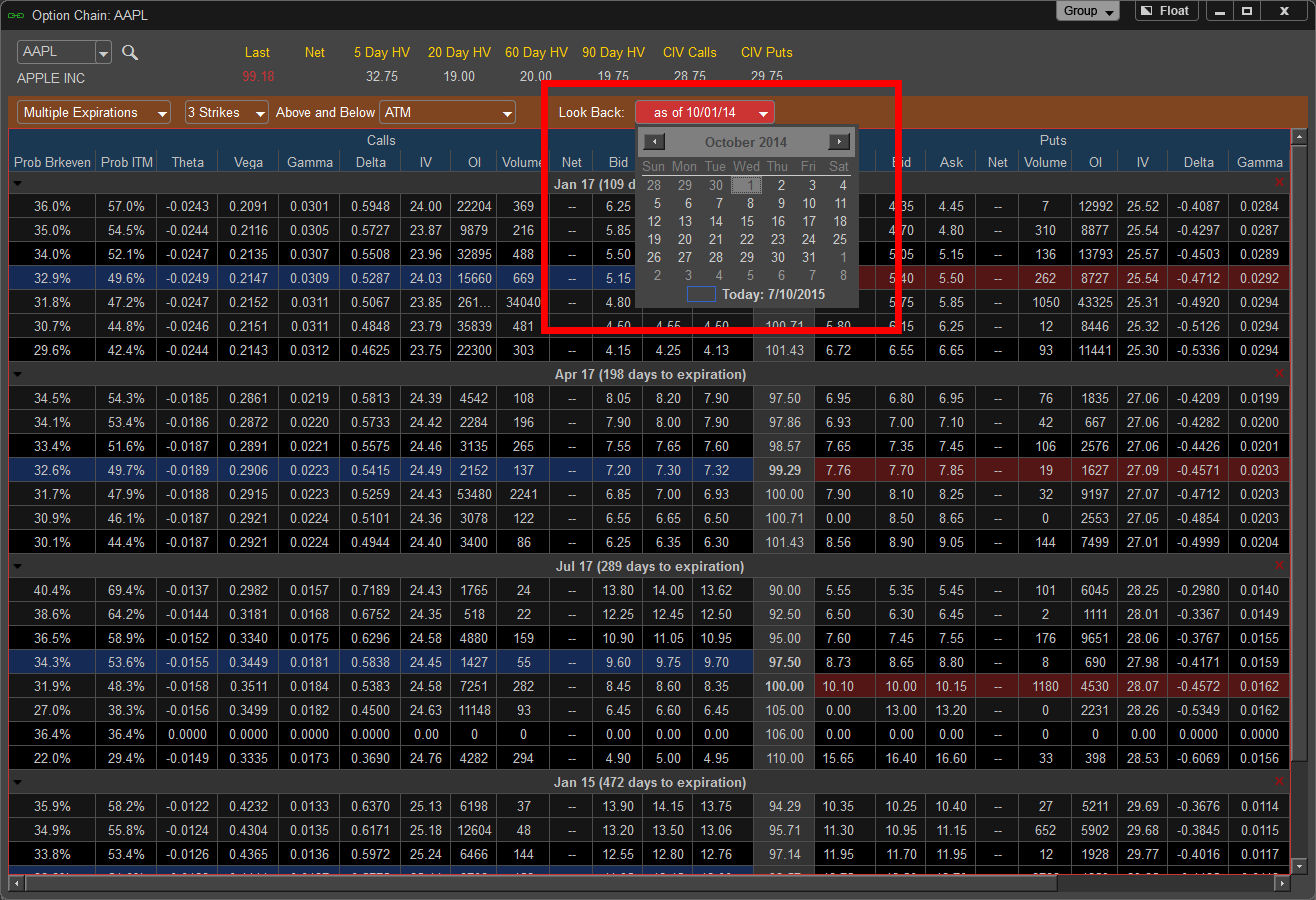Select October 31 in the calendar
The image size is (1316, 900).
pos(809,257)
